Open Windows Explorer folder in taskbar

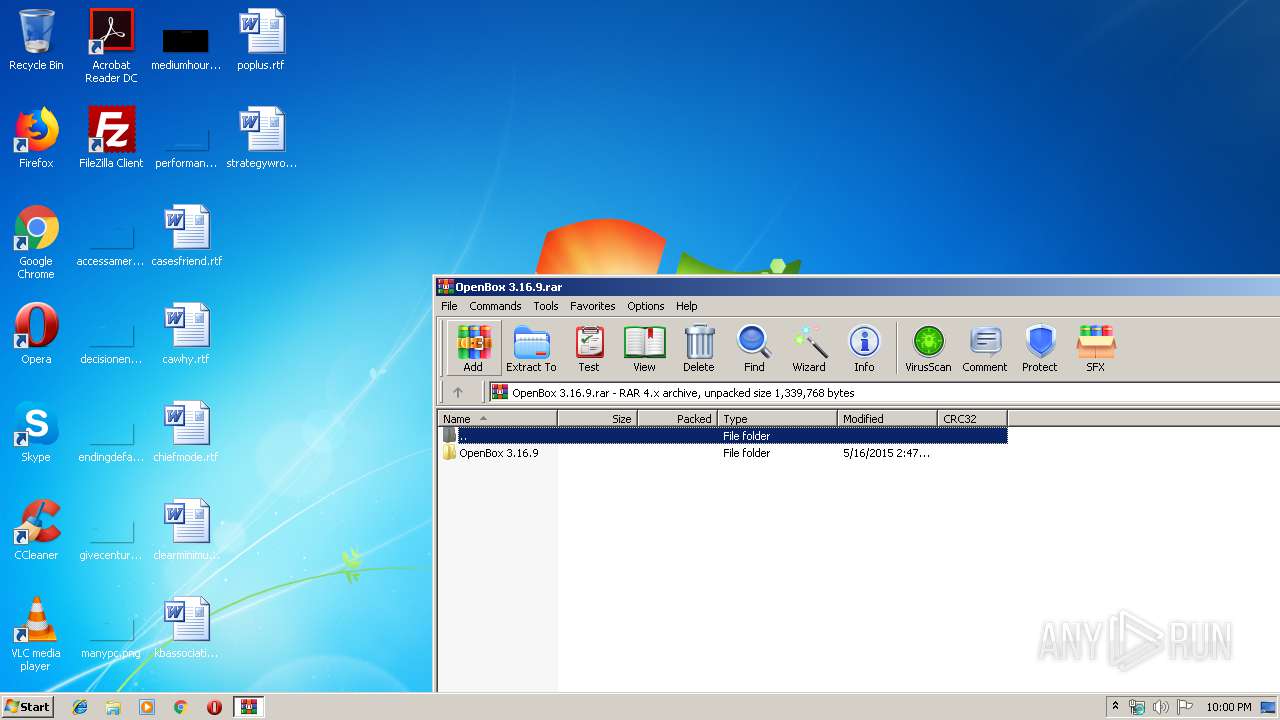[x=113, y=707]
